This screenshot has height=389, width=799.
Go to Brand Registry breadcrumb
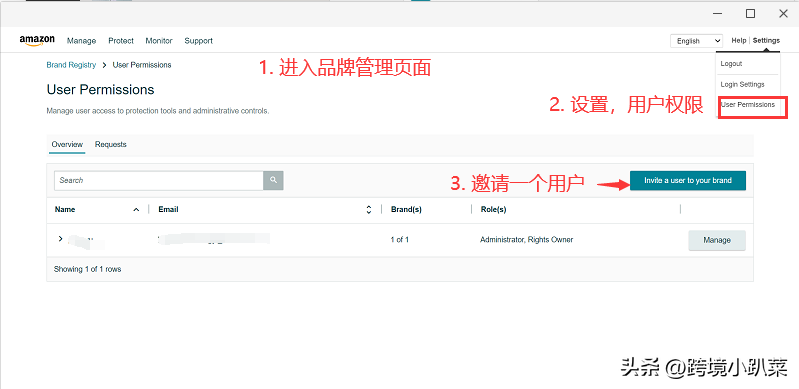(71, 65)
